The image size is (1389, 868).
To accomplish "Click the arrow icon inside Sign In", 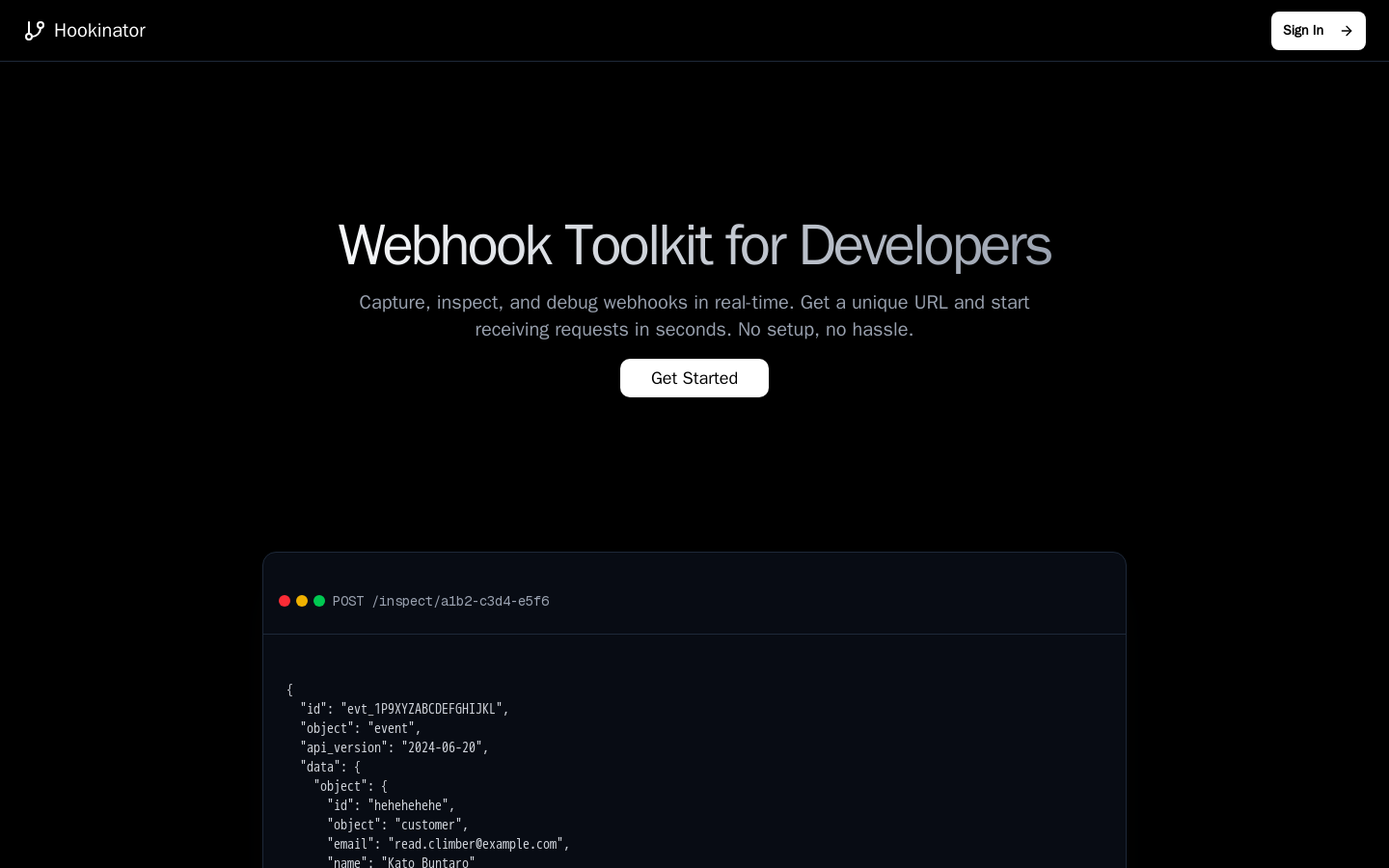I will coord(1347,31).
